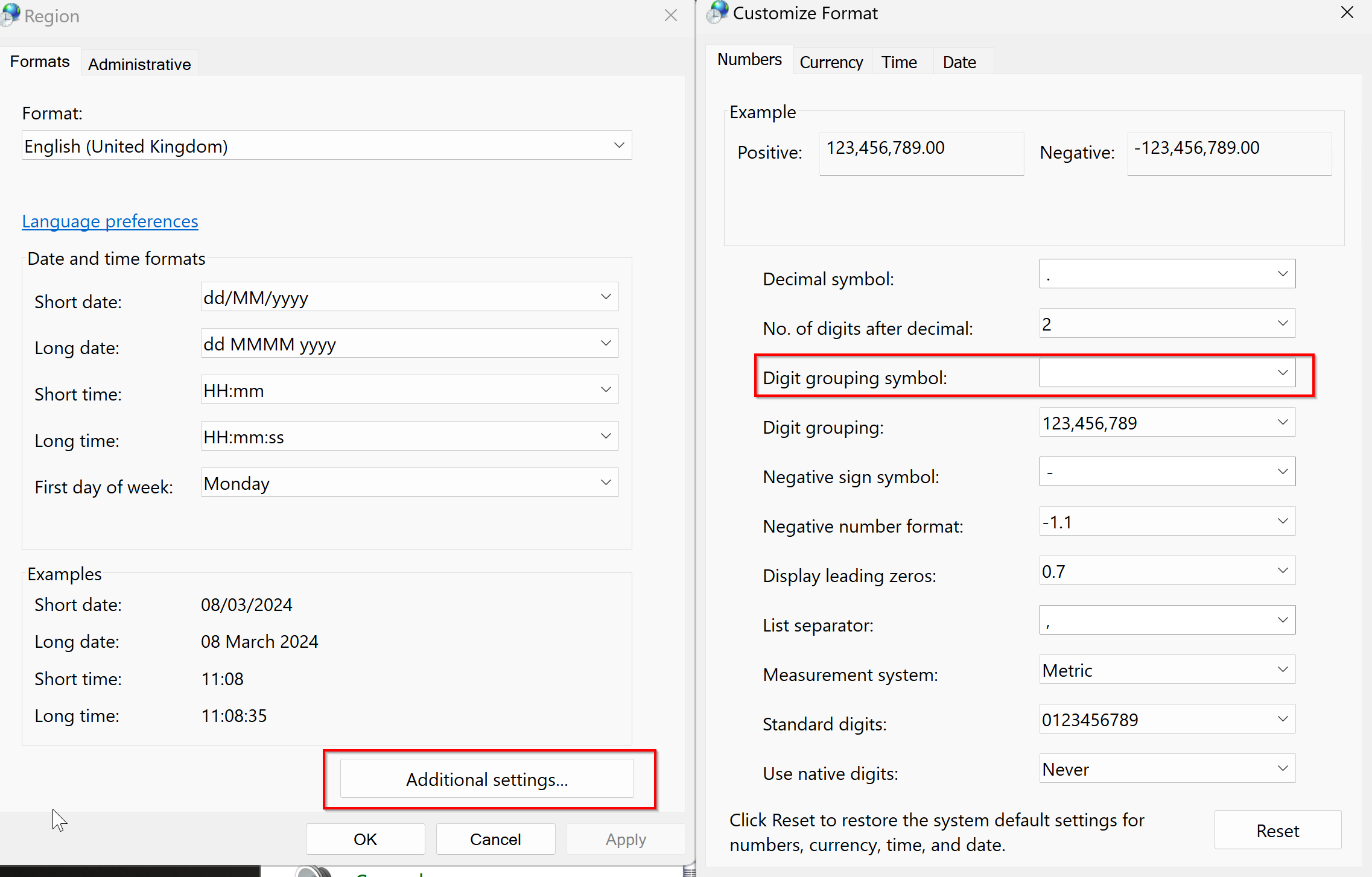This screenshot has width=1372, height=877.
Task: Click the Additional settings button
Action: pos(487,779)
